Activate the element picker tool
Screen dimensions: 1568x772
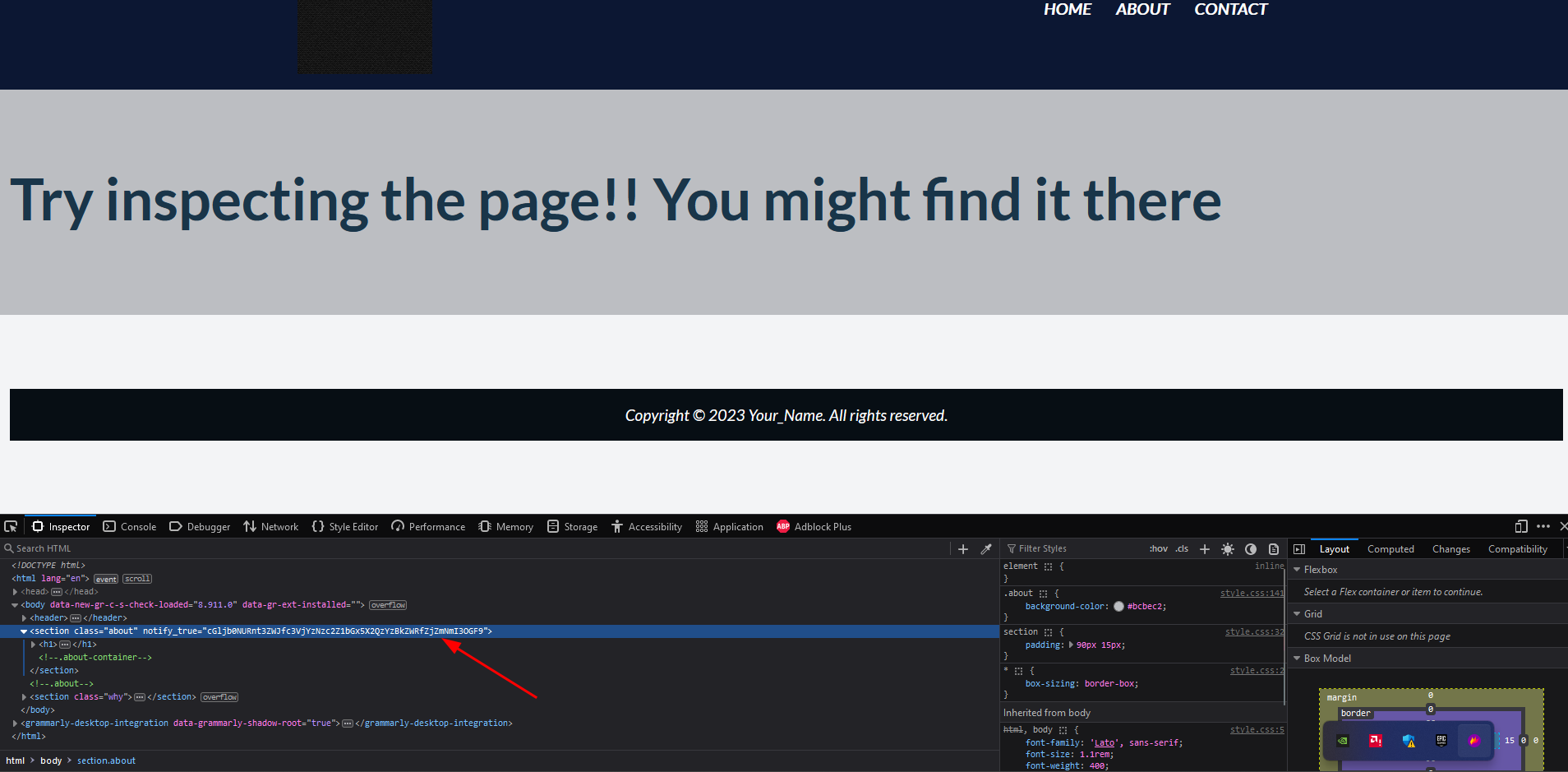click(11, 526)
